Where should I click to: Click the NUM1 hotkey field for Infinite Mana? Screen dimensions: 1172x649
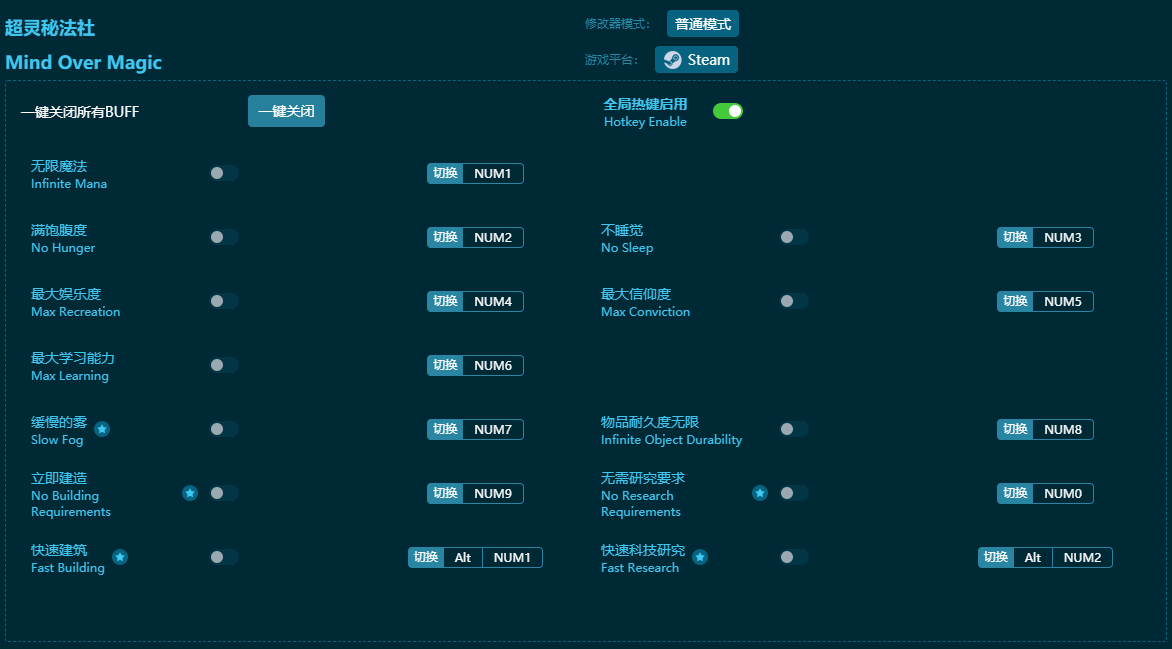(x=493, y=173)
